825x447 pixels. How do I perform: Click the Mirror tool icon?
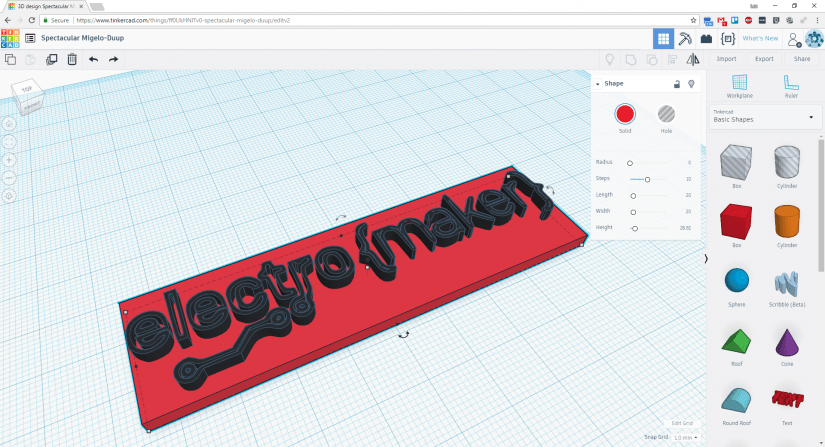click(693, 60)
